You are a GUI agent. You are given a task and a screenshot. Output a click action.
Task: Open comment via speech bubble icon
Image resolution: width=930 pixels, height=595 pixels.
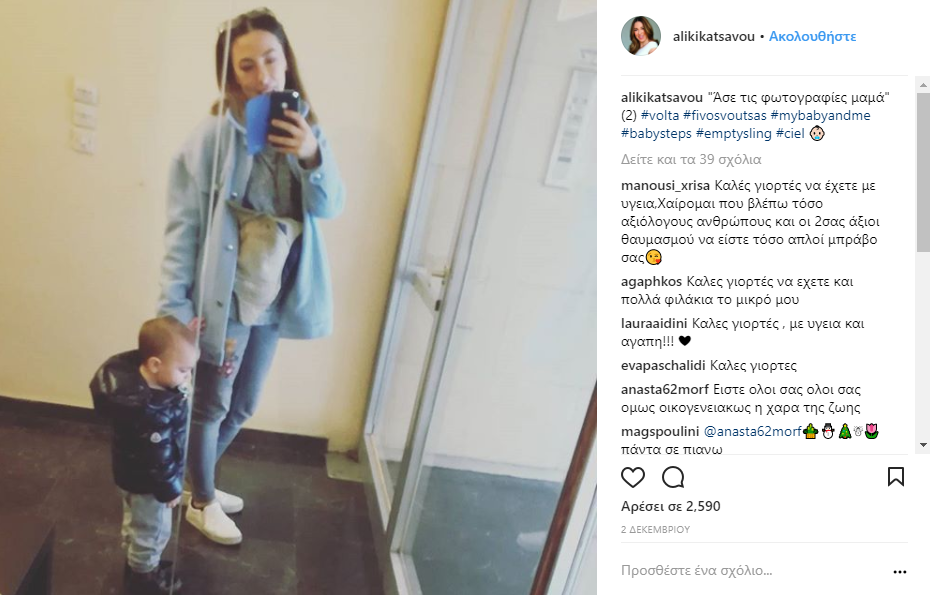tap(673, 478)
